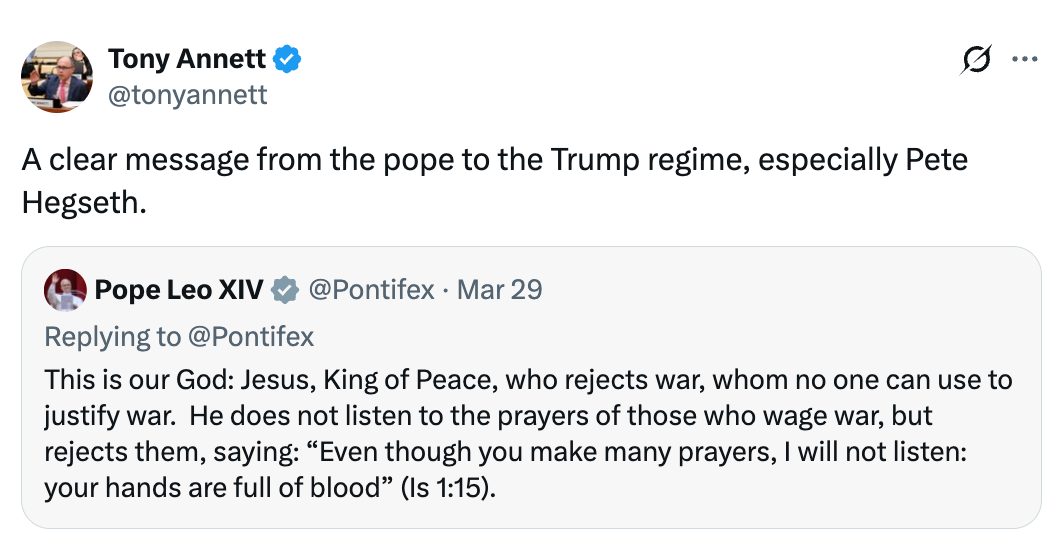Click the @Pontifex handle beside the name
The image size is (1054, 546).
point(371,291)
